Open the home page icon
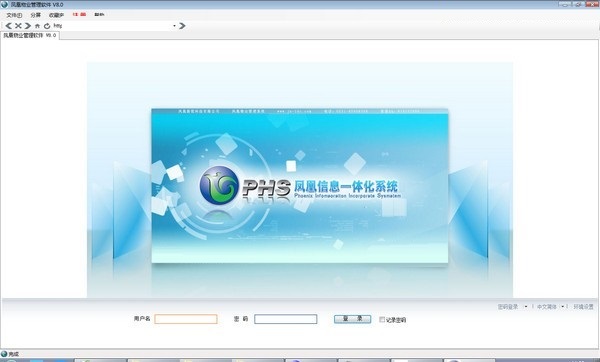The width and height of the screenshot is (600, 362). [x=37, y=26]
